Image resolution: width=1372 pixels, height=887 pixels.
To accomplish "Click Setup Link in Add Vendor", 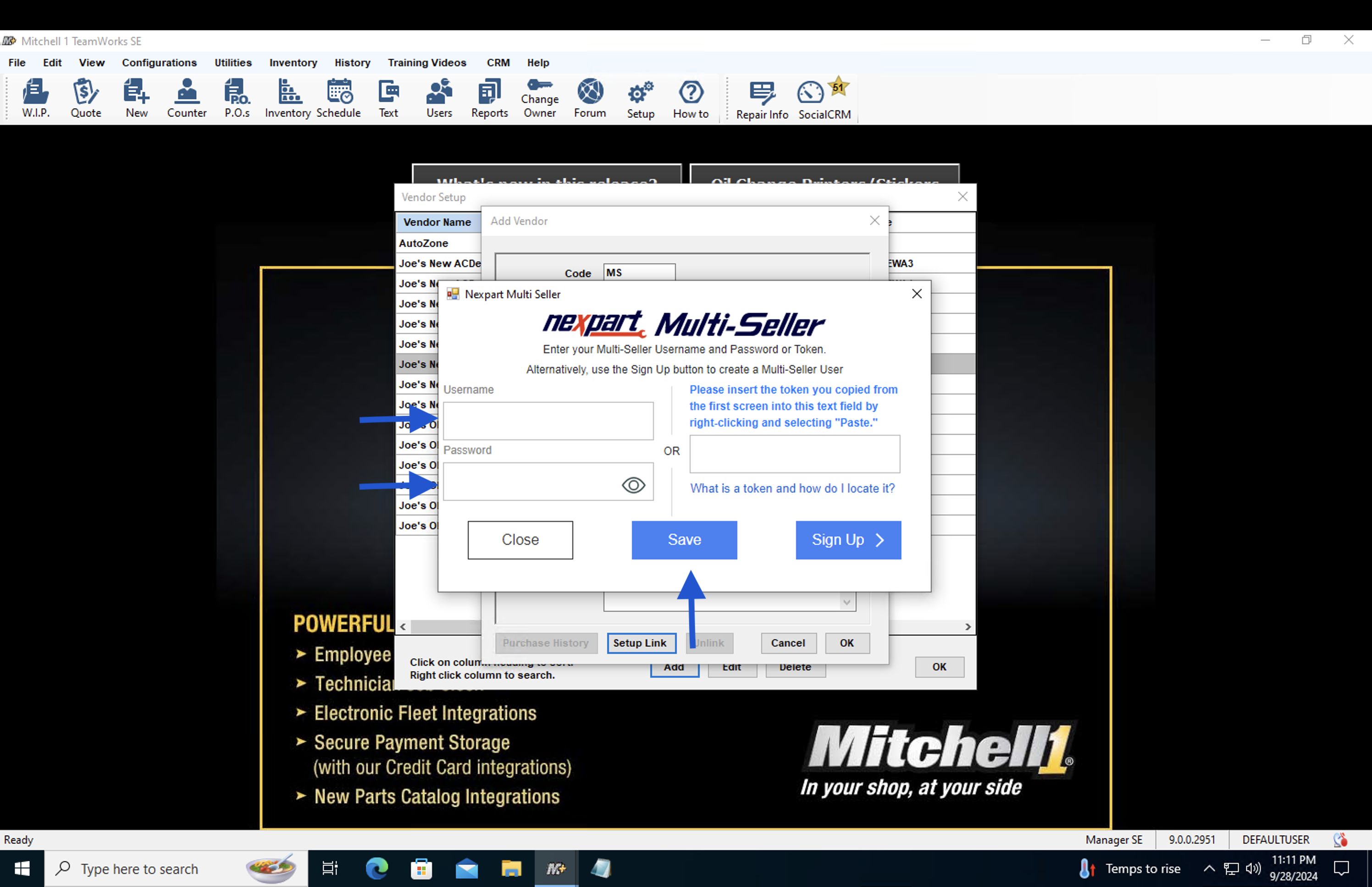I will click(x=641, y=643).
